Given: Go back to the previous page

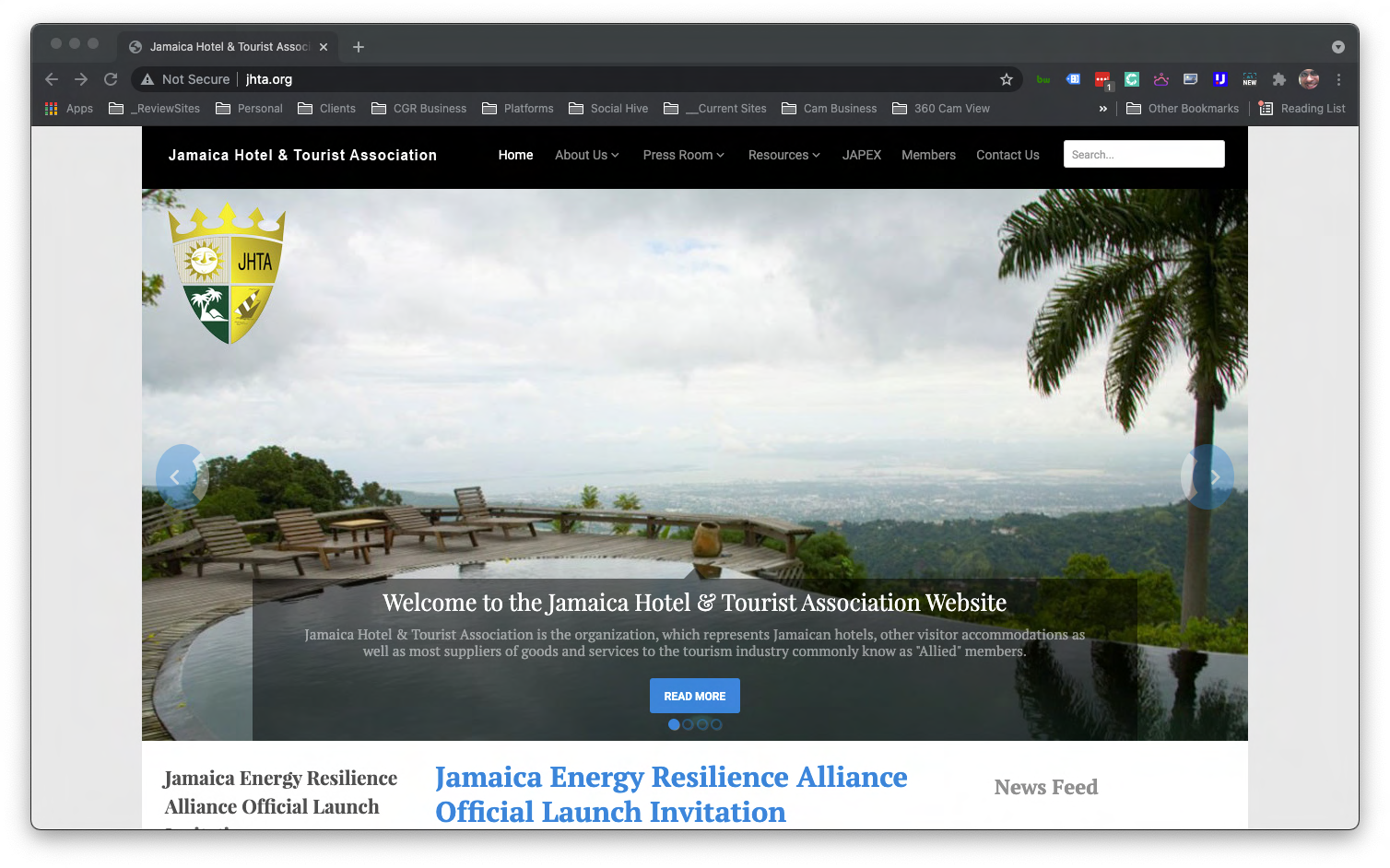Looking at the screenshot, I should [52, 79].
